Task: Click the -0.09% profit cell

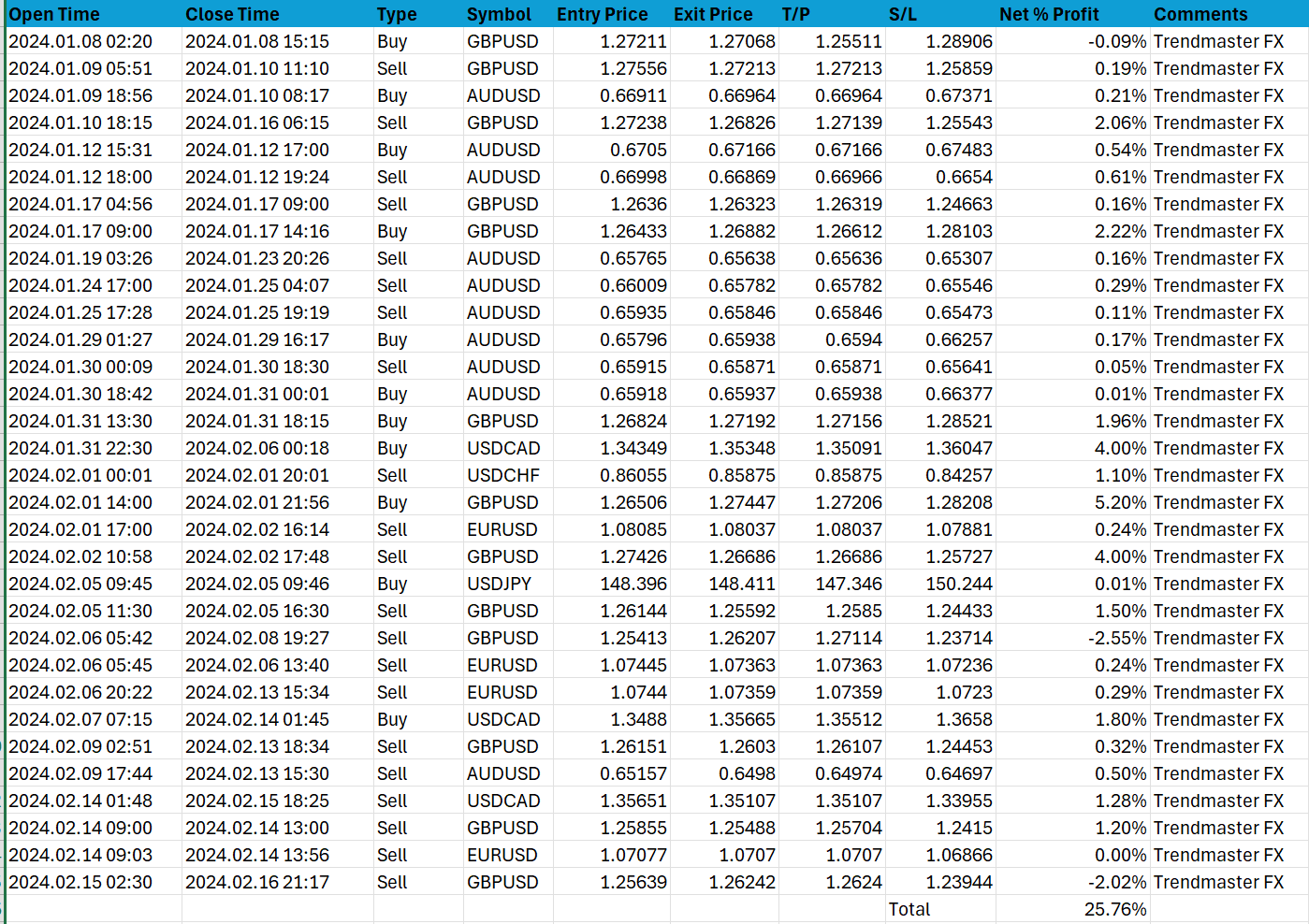Action: (1072, 41)
